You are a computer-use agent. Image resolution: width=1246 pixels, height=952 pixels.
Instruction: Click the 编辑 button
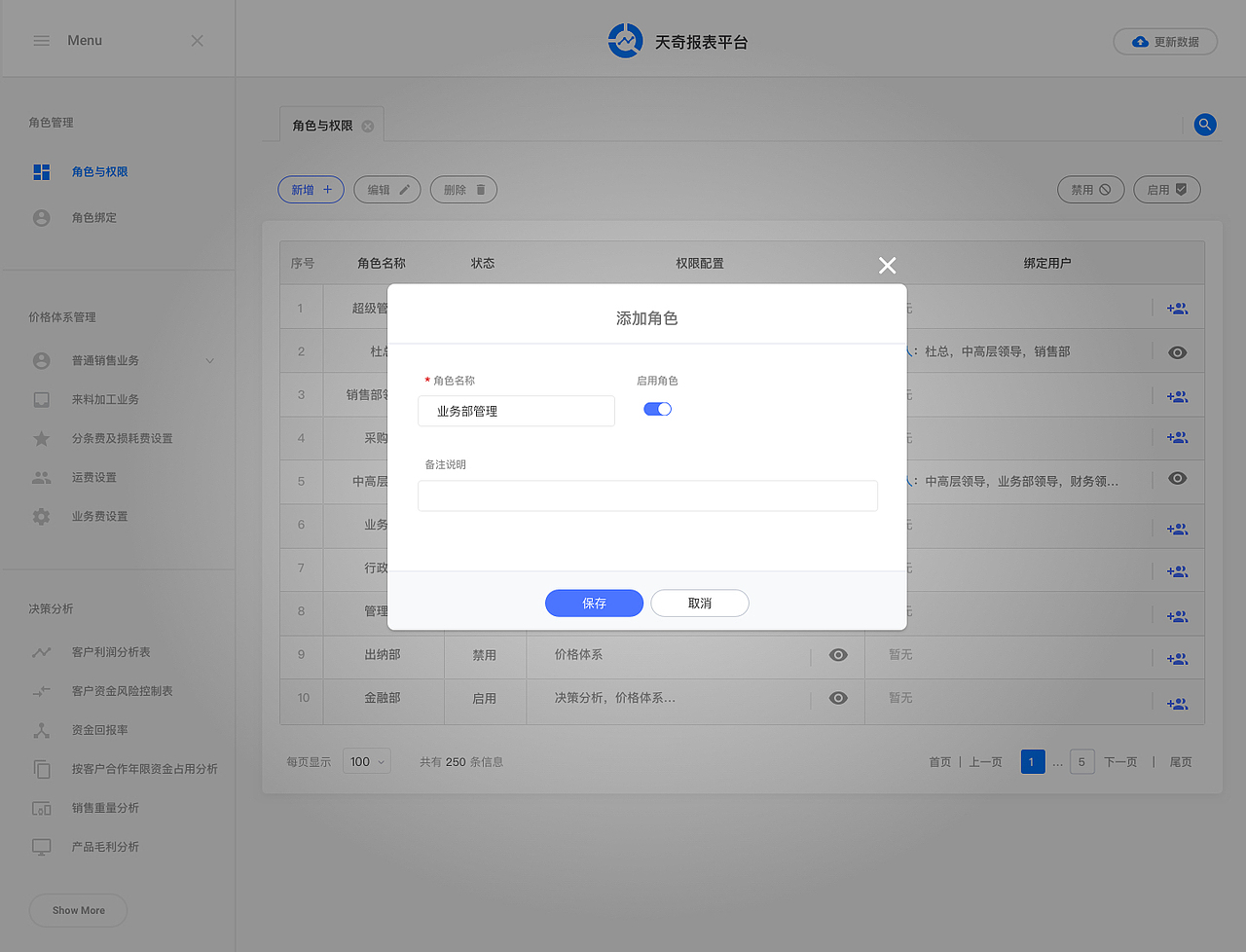pos(387,190)
